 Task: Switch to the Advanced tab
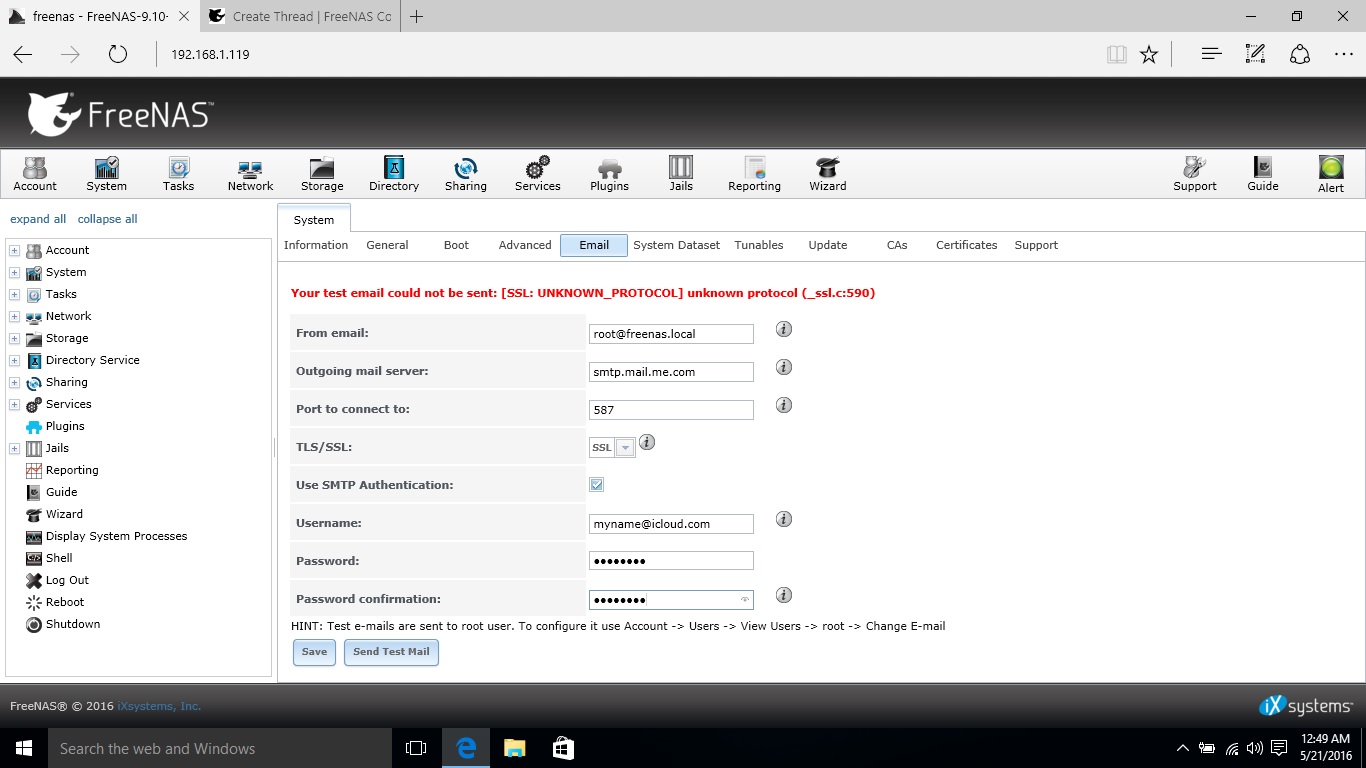524,245
